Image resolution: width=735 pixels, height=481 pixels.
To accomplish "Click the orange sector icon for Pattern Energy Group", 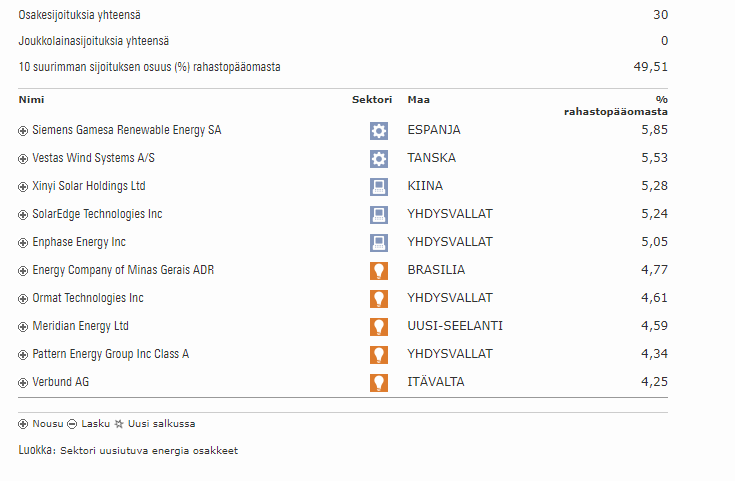I will tap(378, 354).
